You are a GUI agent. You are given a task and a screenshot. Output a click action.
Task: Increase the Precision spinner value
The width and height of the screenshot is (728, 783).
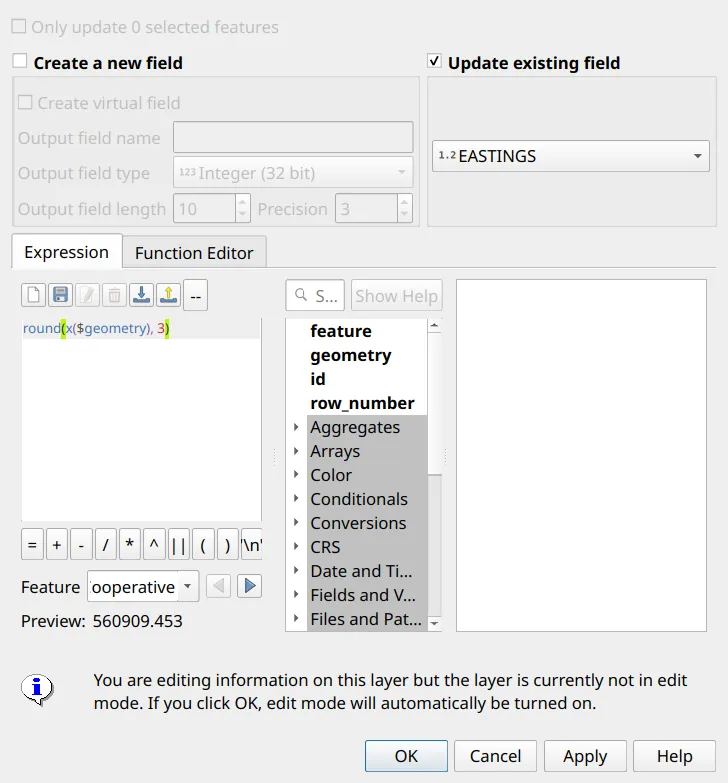(404, 201)
